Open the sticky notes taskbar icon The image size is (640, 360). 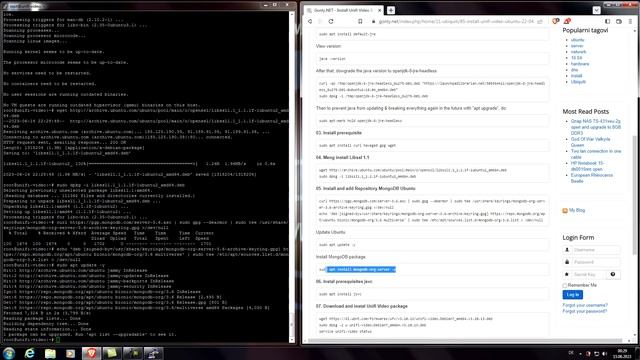point(112,353)
